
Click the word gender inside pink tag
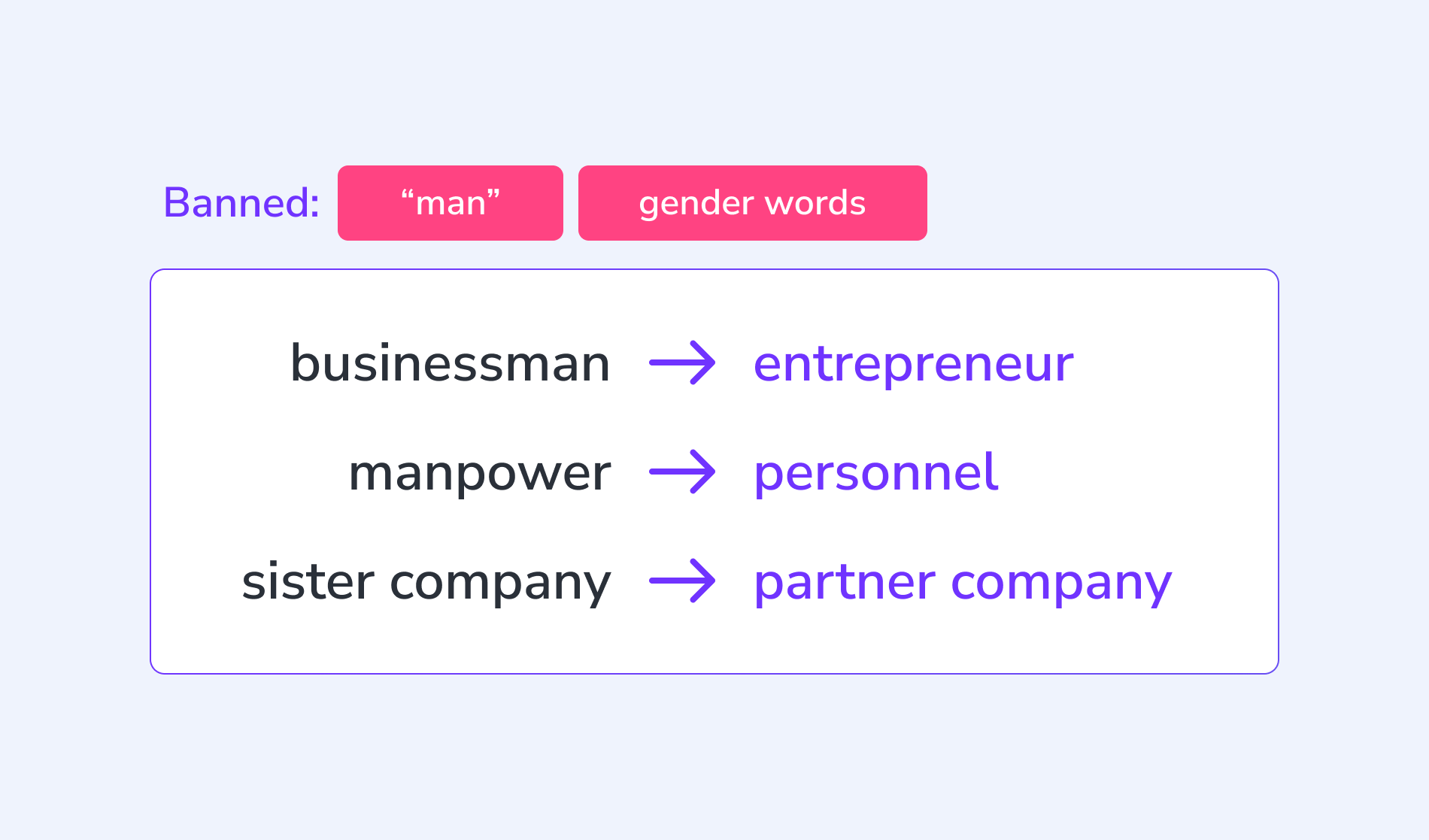[696, 204]
